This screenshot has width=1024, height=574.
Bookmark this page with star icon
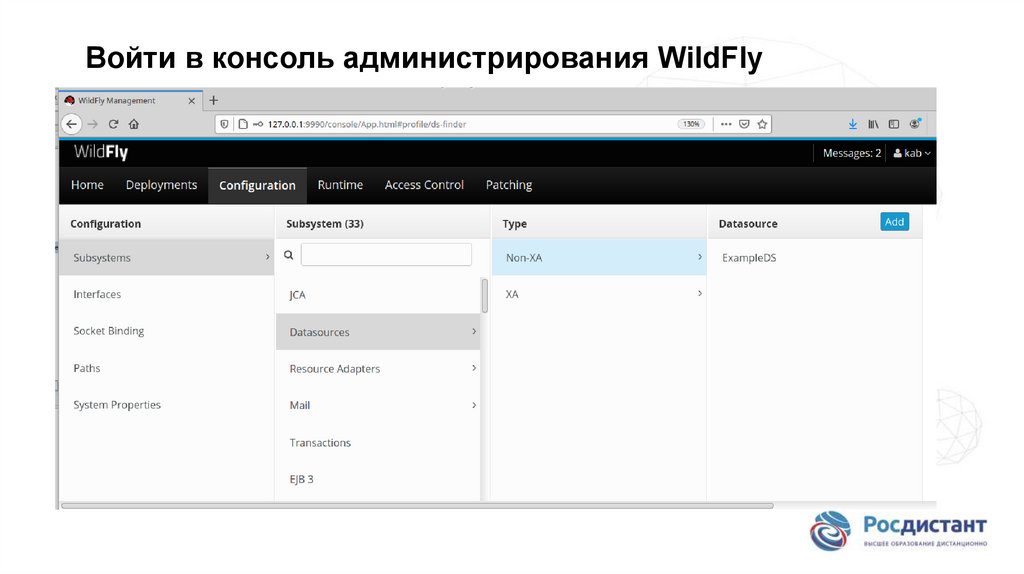(x=762, y=124)
